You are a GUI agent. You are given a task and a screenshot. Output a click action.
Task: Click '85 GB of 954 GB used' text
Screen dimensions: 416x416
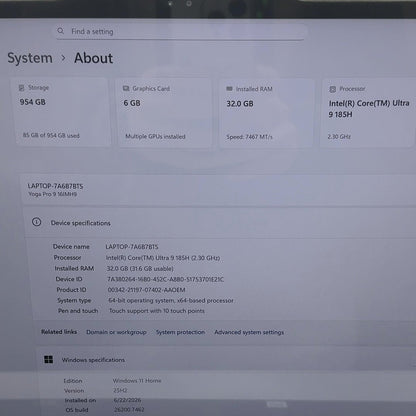(51, 135)
